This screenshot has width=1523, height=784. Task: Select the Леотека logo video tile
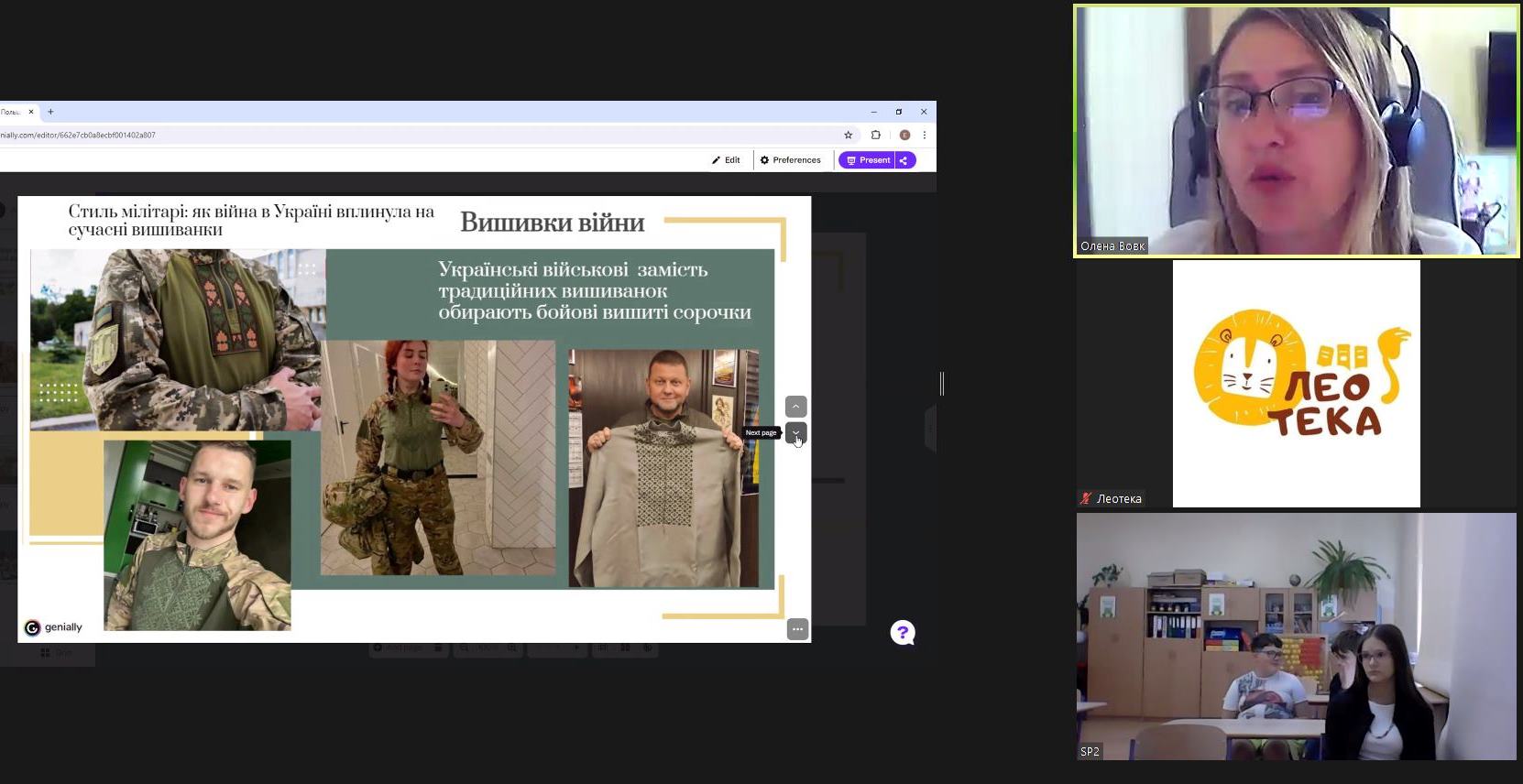coord(1296,384)
